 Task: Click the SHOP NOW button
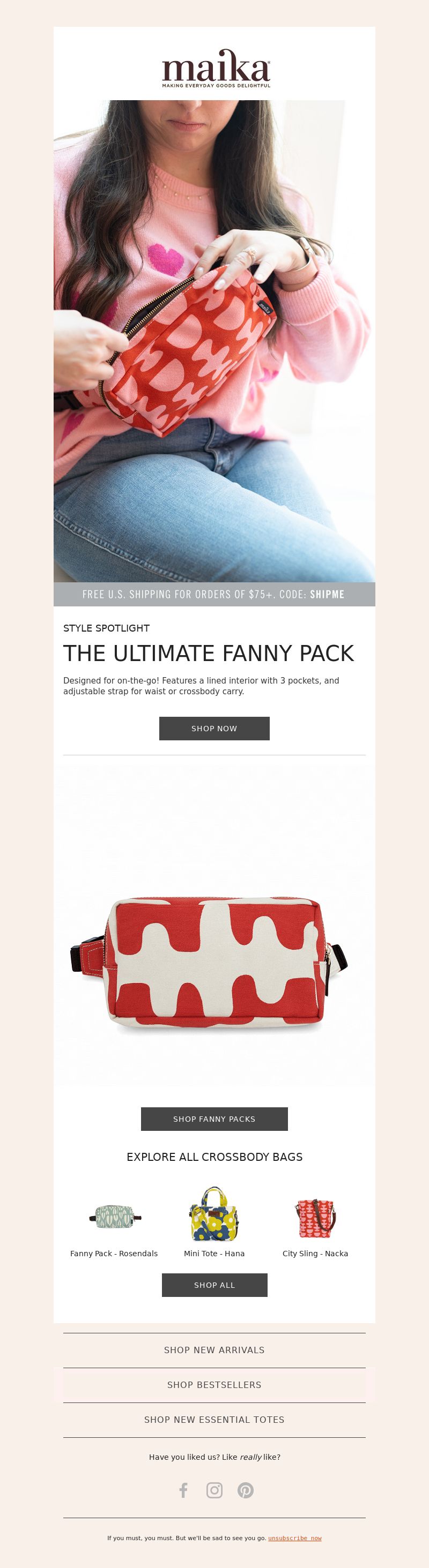point(214,728)
